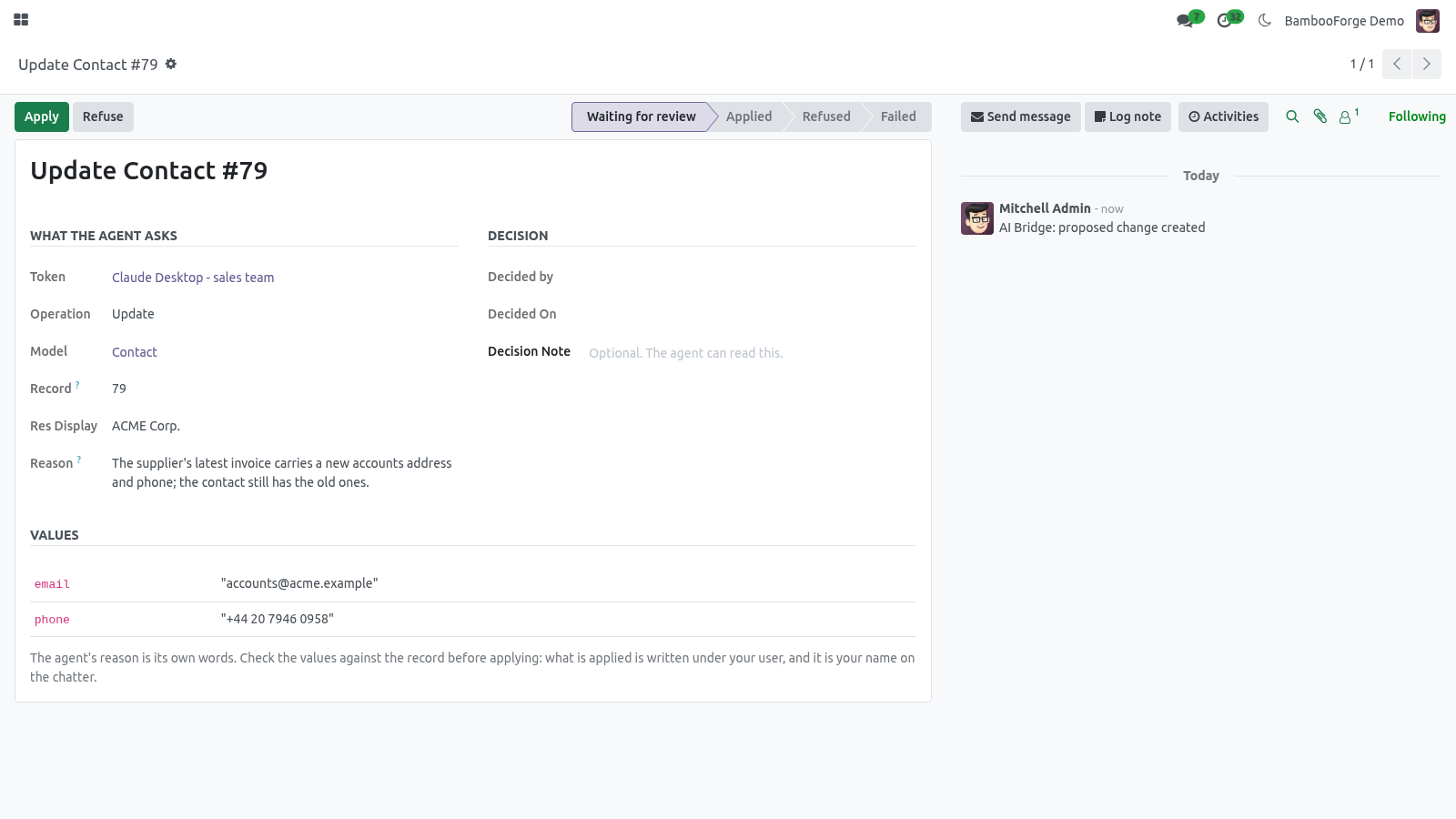1456x819 pixels.
Task: Show the Reason field help tooltip mark
Action: point(79,460)
